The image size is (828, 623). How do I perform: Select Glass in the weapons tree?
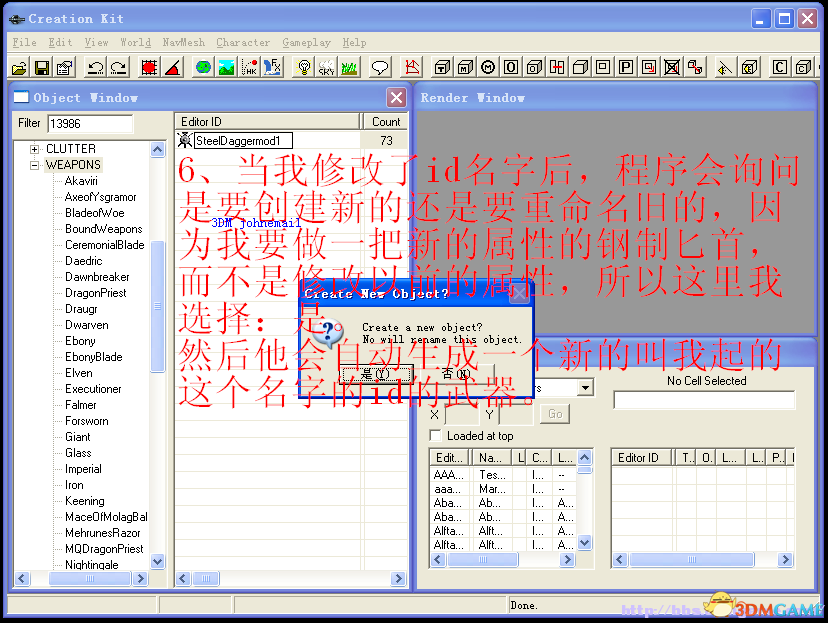78,453
